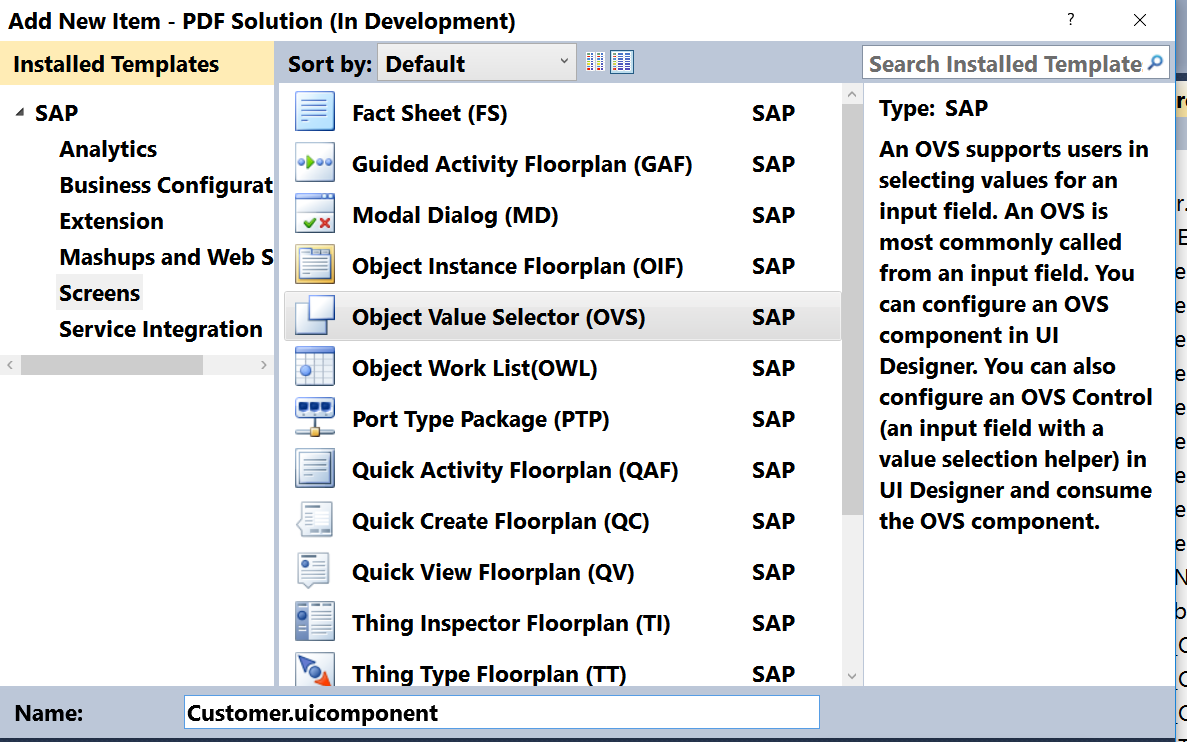This screenshot has height=742, width=1187.
Task: Select Object Work List(OWL) text
Action: click(475, 368)
